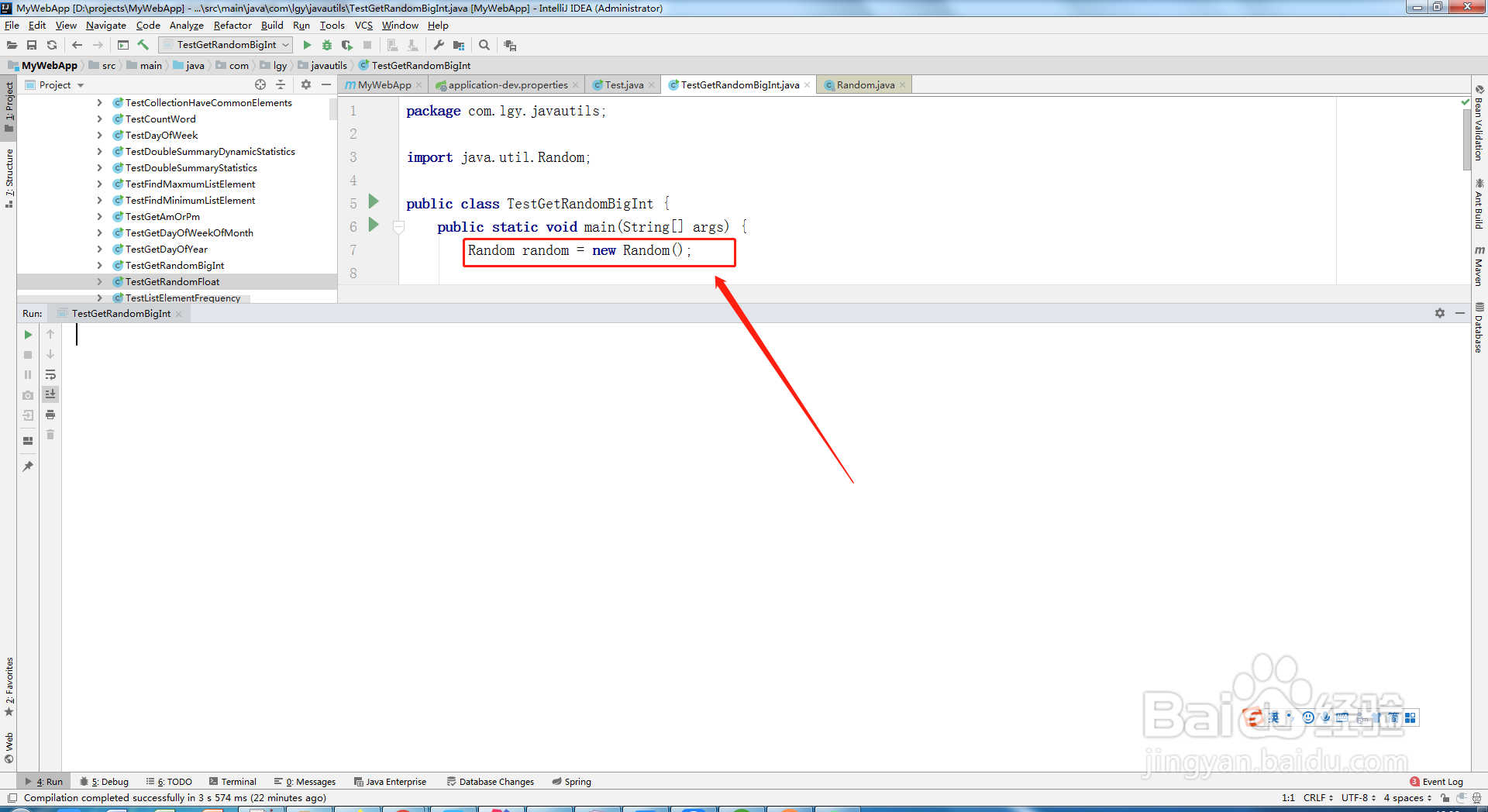Collapse main method fold marker

coord(398,227)
